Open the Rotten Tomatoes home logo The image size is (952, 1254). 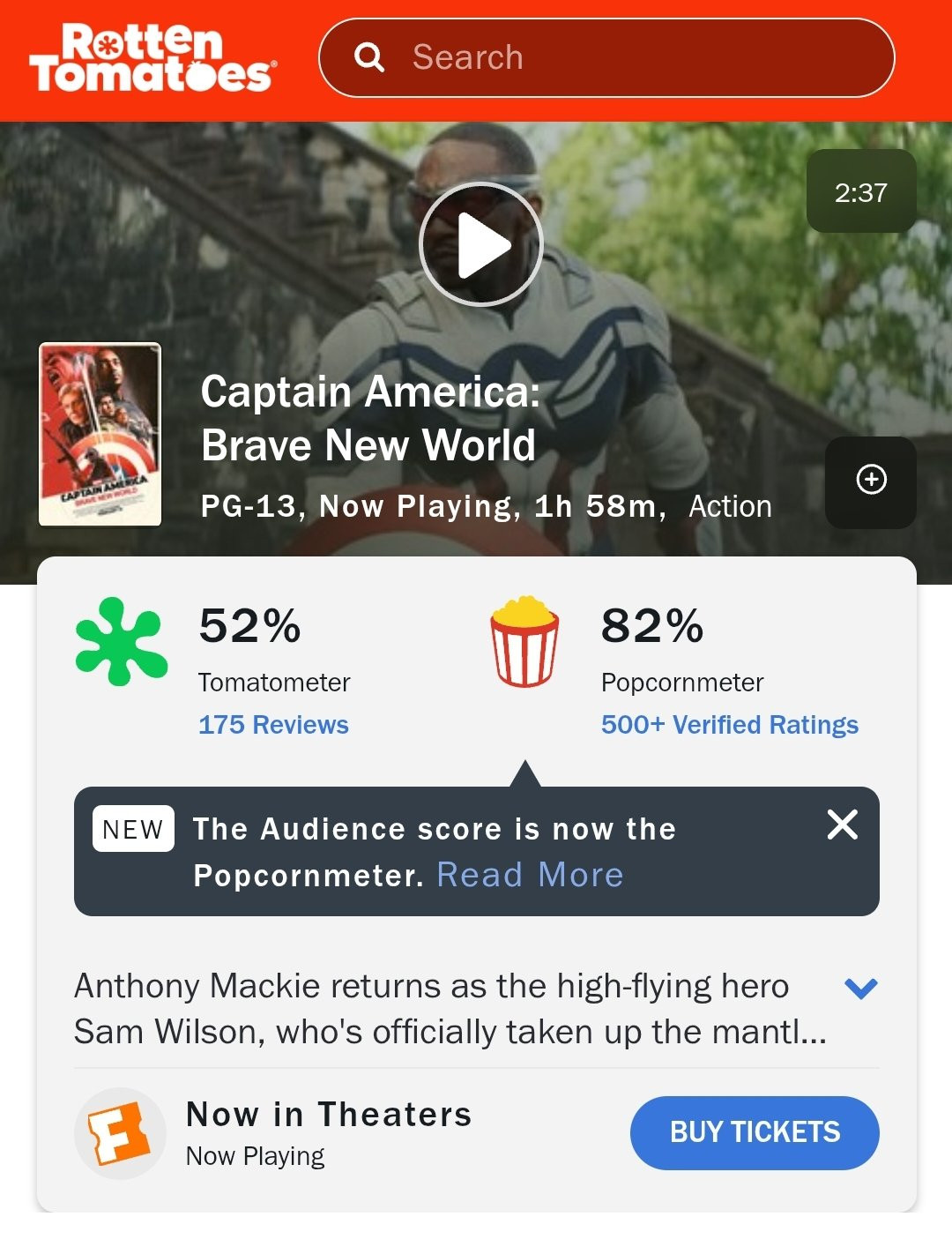pyautogui.click(x=153, y=57)
